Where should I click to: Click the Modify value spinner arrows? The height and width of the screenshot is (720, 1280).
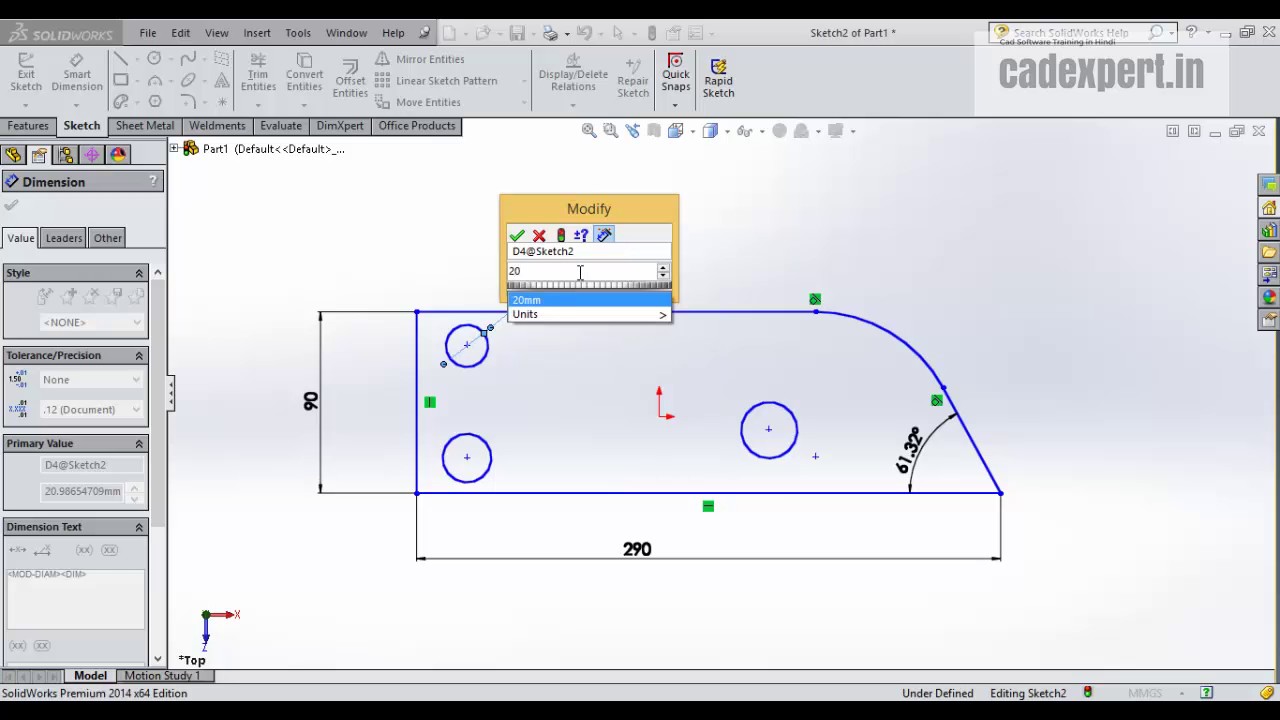[x=663, y=271]
